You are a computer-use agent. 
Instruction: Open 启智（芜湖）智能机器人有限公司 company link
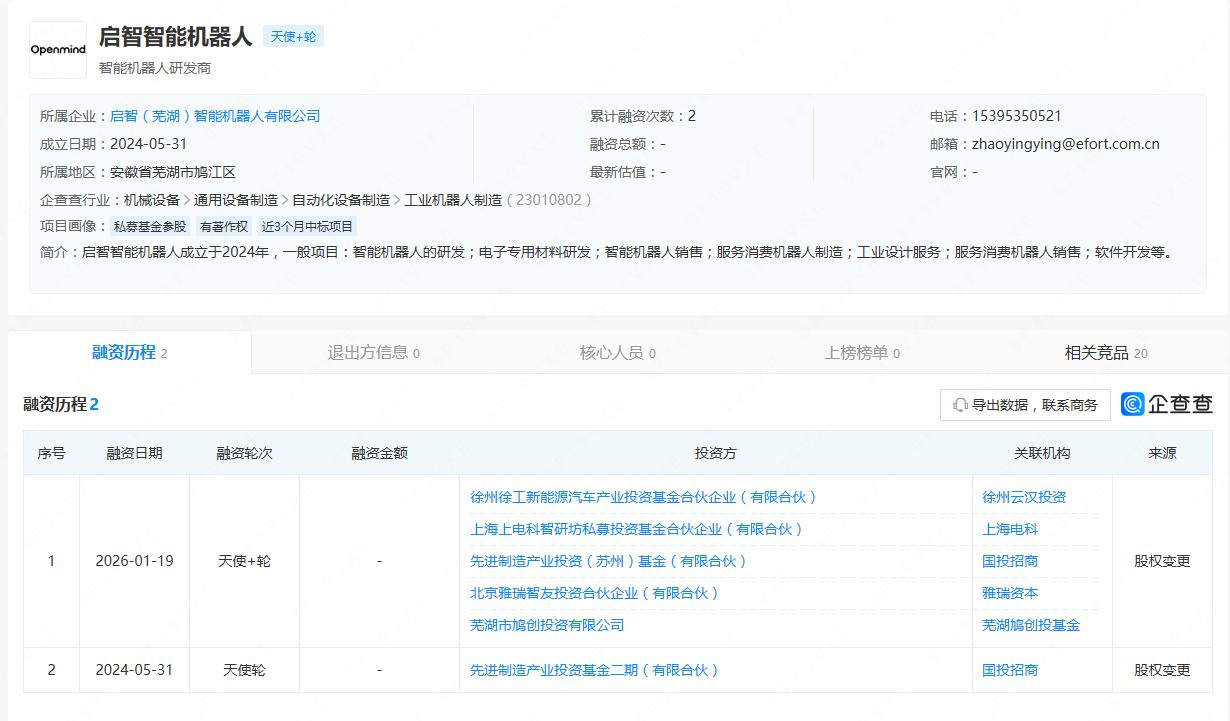coord(215,116)
